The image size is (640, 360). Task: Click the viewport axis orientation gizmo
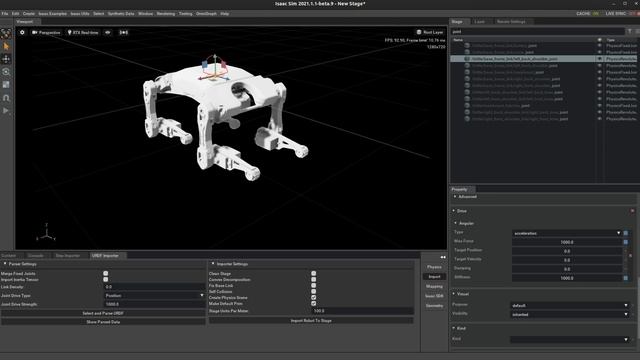click(x=46, y=233)
